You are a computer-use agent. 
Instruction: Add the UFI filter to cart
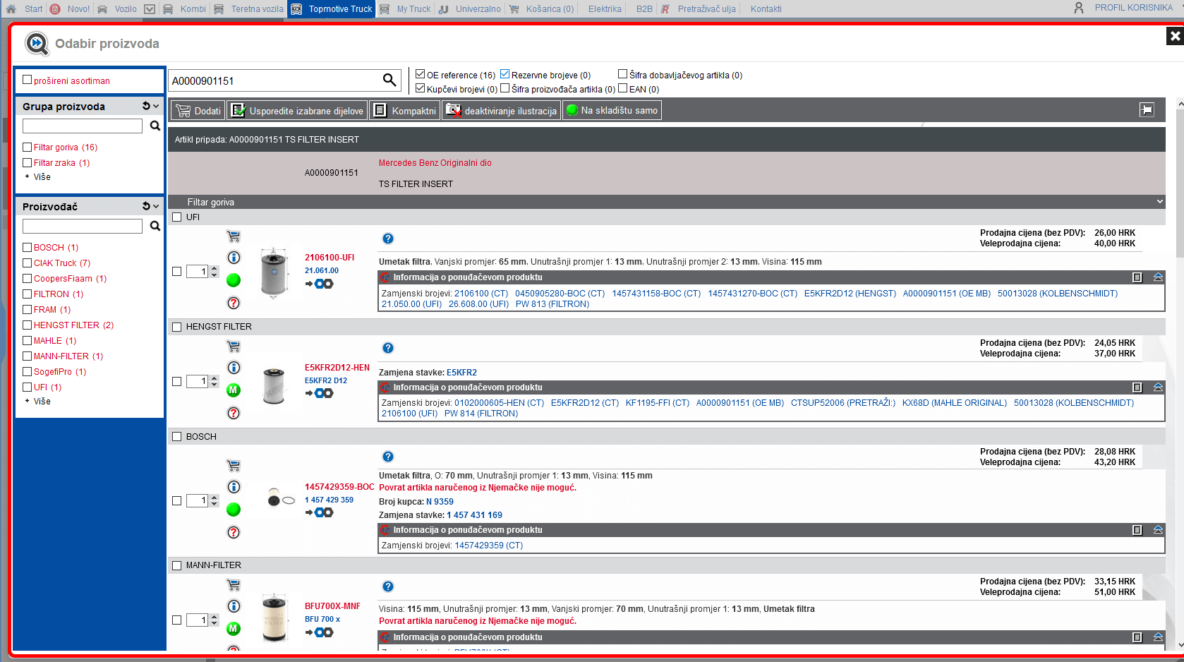233,236
